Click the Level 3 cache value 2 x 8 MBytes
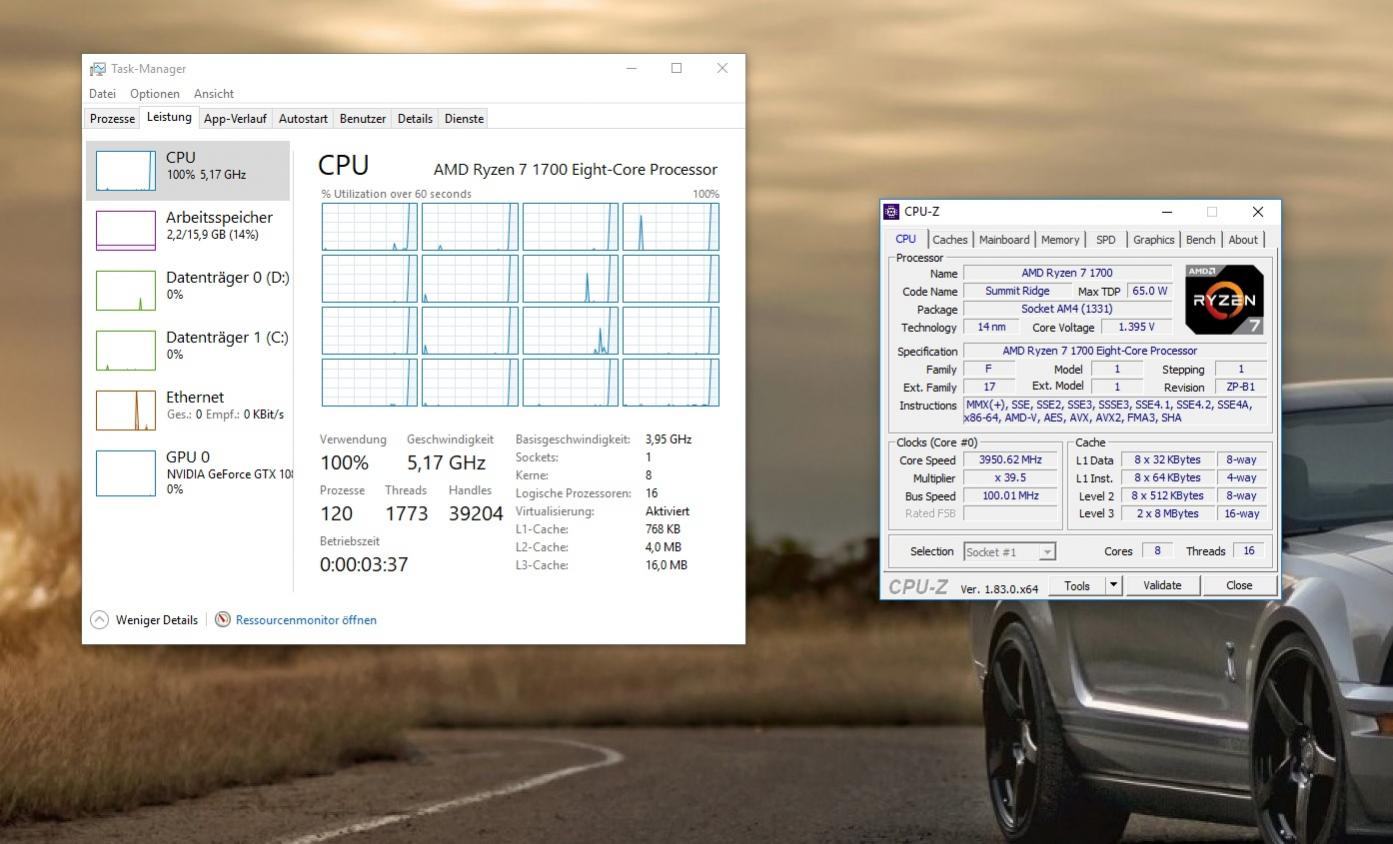The height and width of the screenshot is (844, 1393). [1166, 514]
